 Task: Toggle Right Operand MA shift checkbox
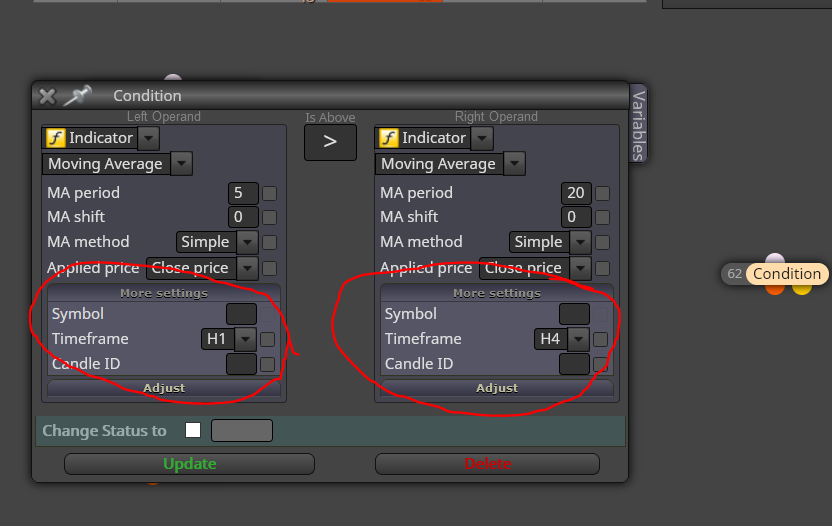click(603, 217)
